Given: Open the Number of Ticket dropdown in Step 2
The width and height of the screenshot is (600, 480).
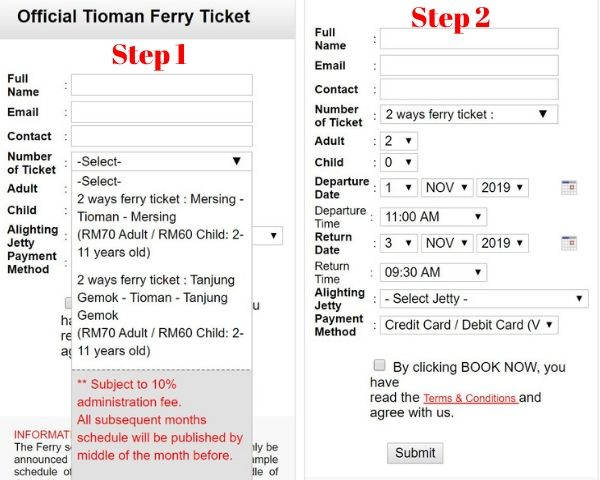Looking at the screenshot, I should tap(468, 115).
